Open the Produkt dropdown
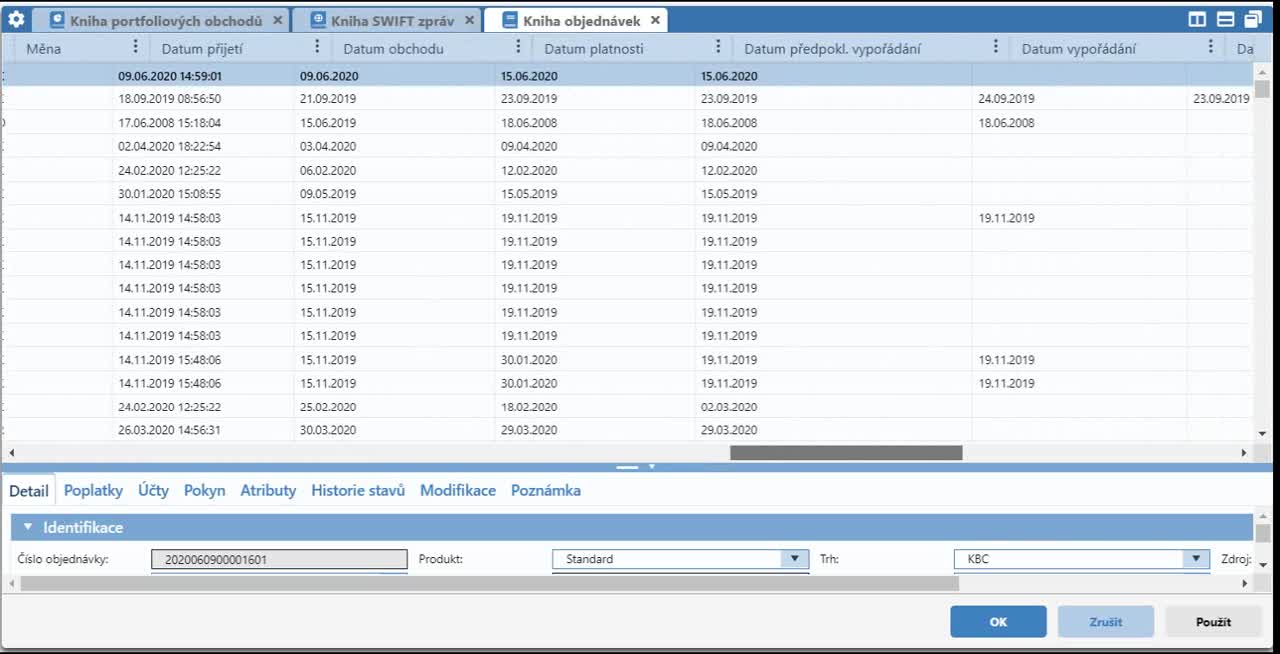 (x=795, y=559)
